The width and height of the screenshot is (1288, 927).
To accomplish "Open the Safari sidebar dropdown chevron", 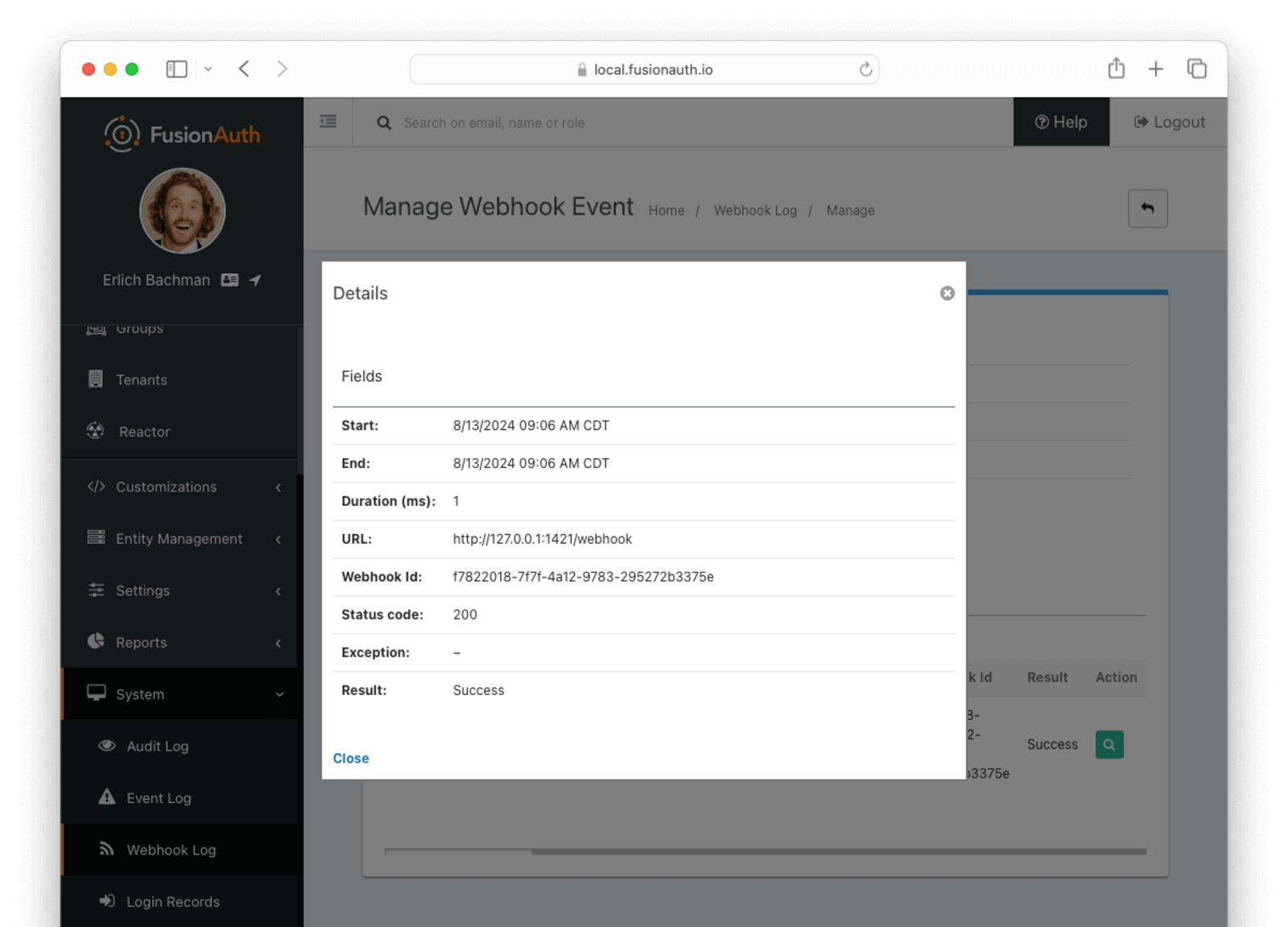I will pos(208,69).
